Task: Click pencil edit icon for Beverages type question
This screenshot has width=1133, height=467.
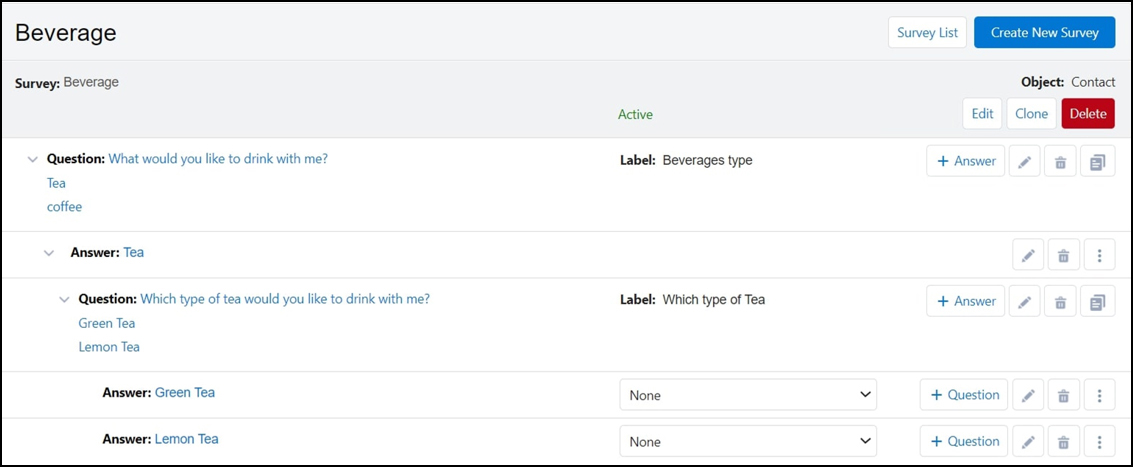Action: tap(1025, 162)
